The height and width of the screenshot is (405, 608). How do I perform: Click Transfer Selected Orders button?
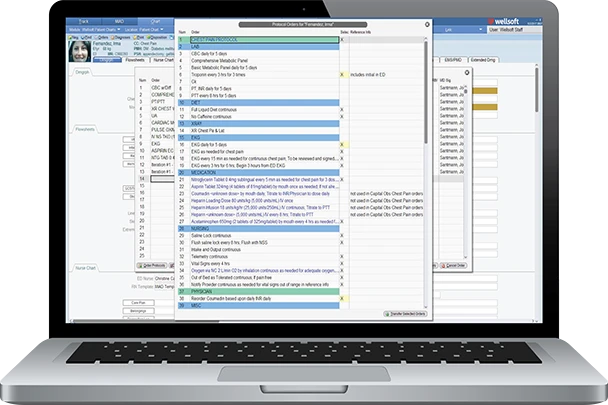tap(405, 313)
